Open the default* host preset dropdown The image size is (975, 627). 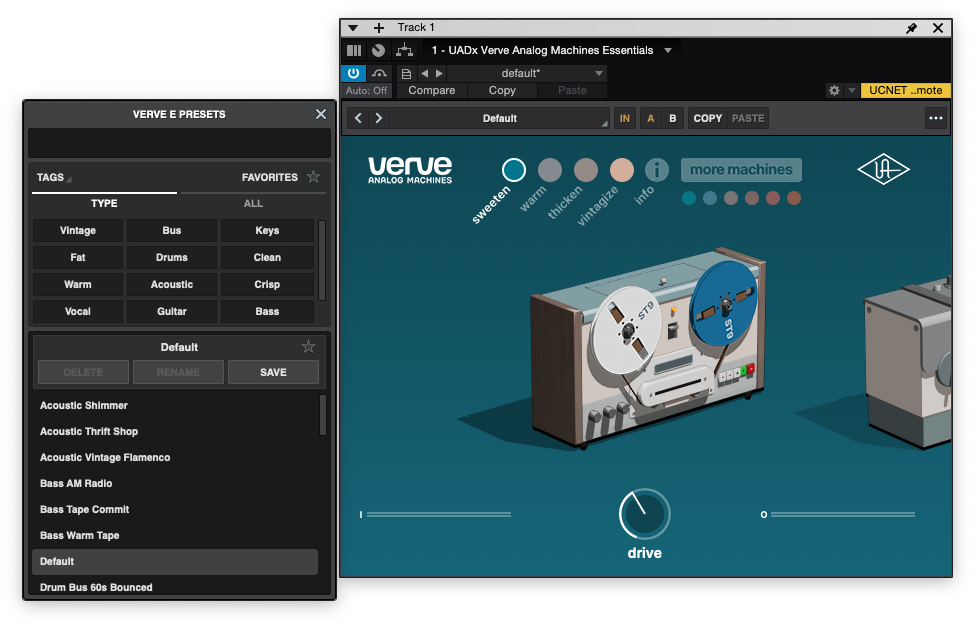pyautogui.click(x=526, y=73)
